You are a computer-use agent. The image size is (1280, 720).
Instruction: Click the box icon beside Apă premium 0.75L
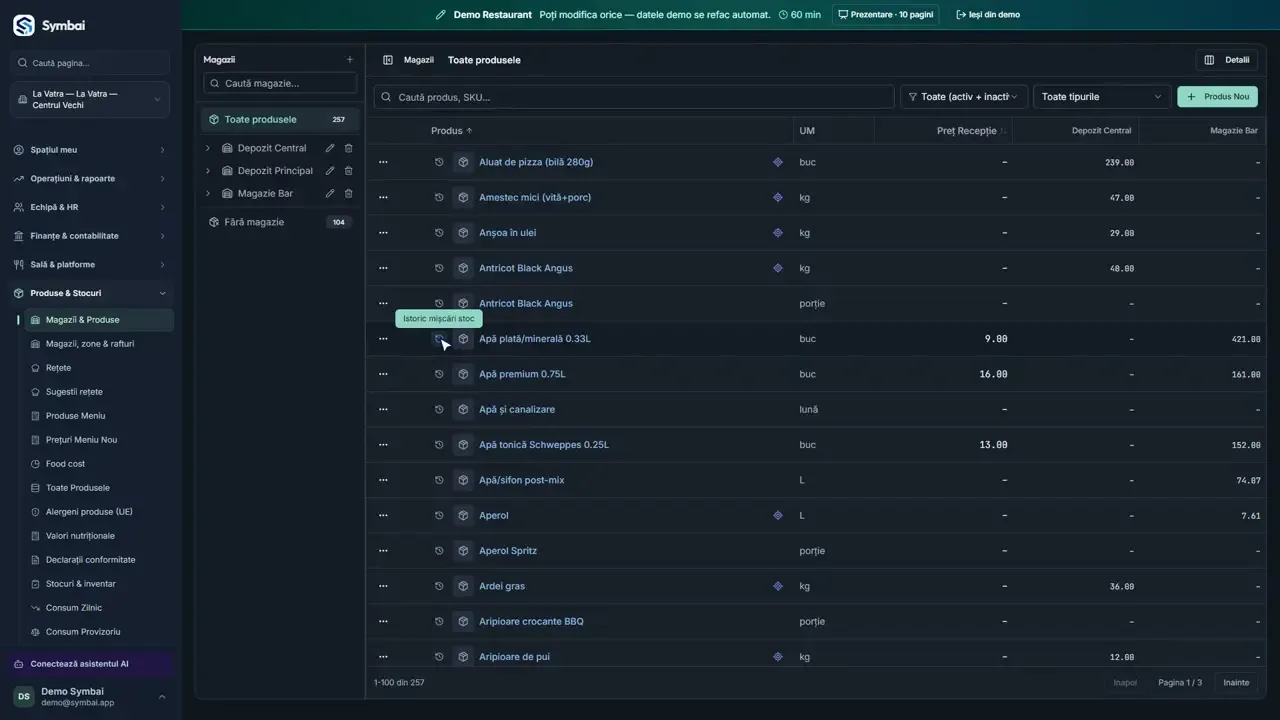[x=463, y=374]
